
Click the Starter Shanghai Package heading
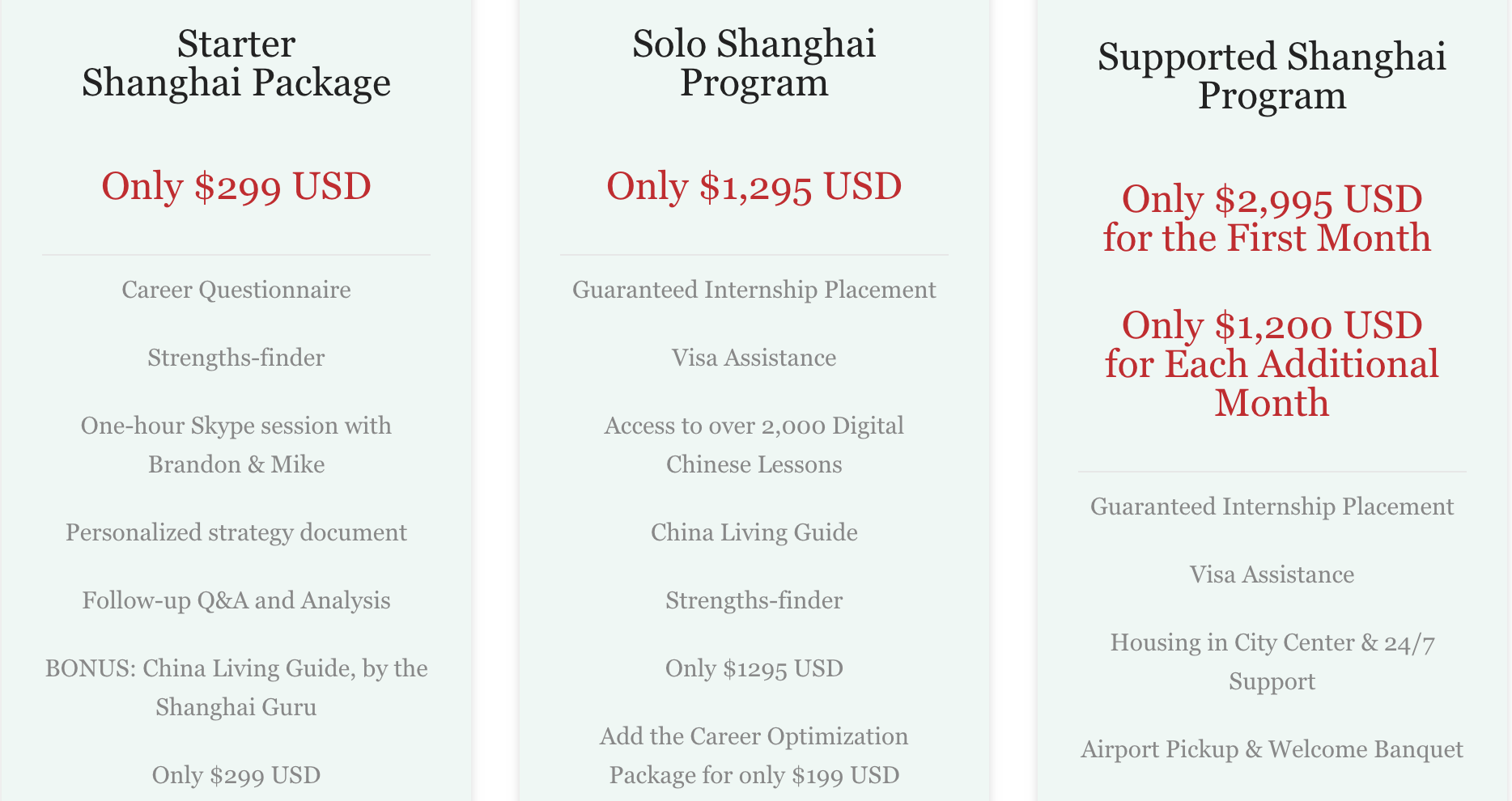pyautogui.click(x=236, y=63)
